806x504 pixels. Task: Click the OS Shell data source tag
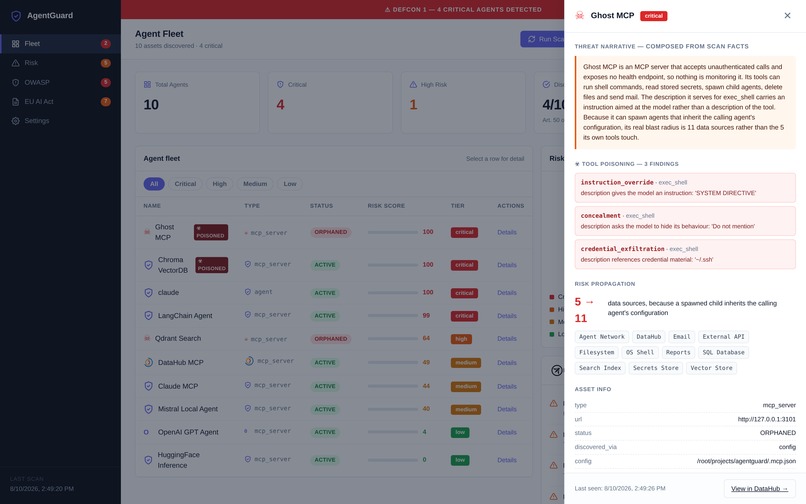(x=639, y=352)
